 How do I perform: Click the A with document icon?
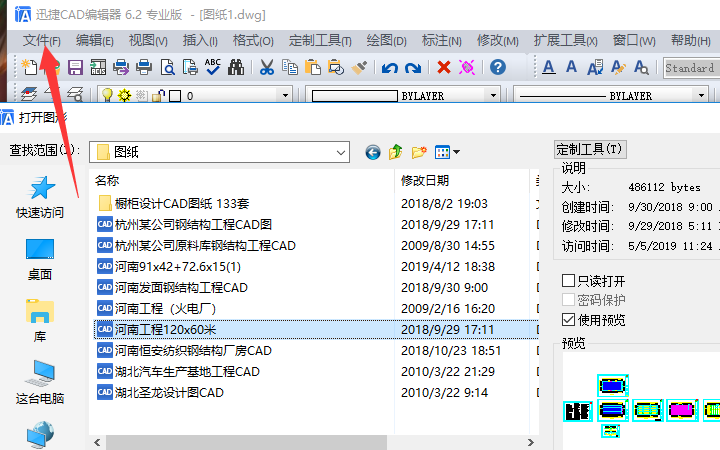click(x=595, y=68)
